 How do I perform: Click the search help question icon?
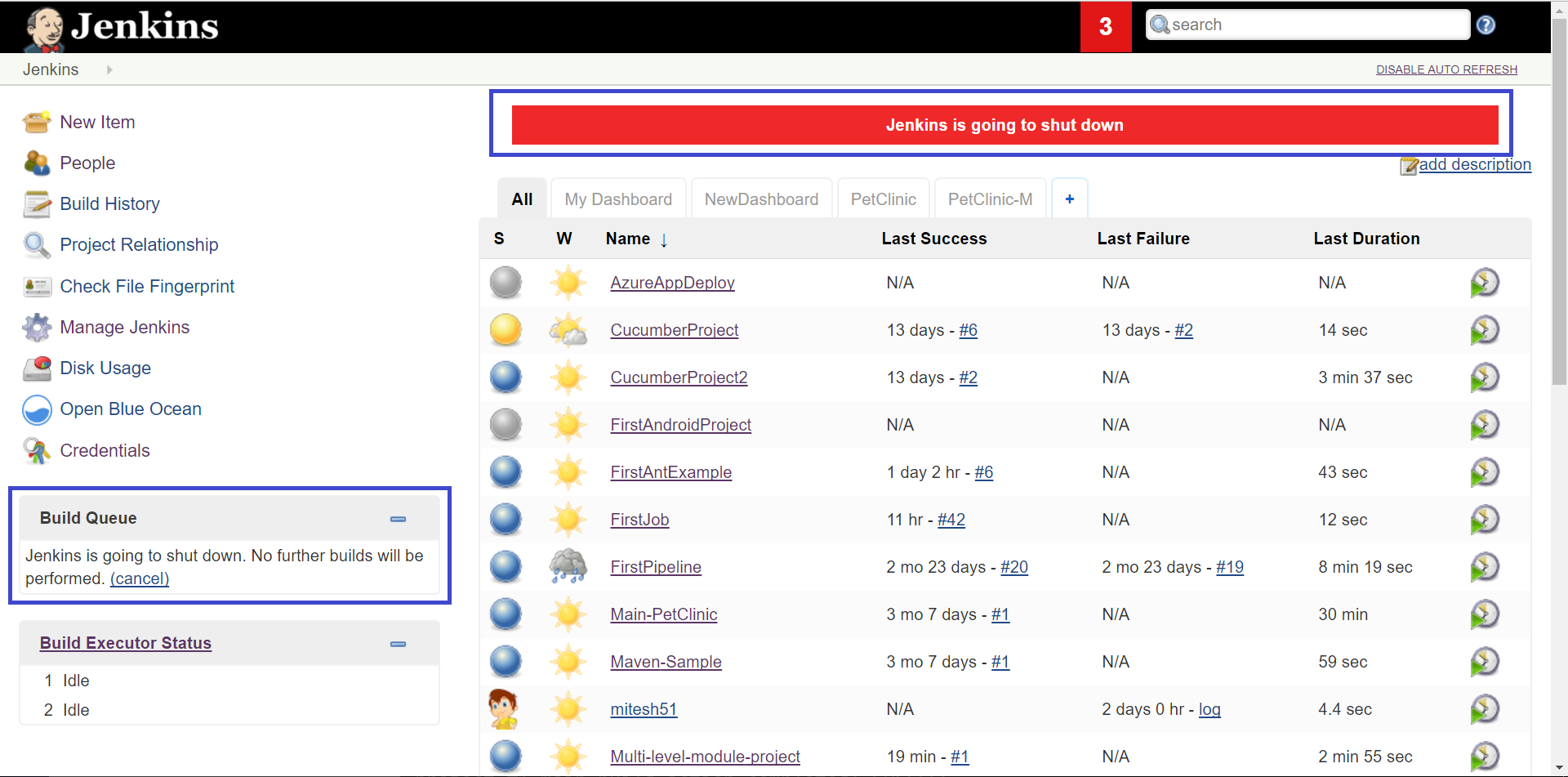pyautogui.click(x=1486, y=25)
